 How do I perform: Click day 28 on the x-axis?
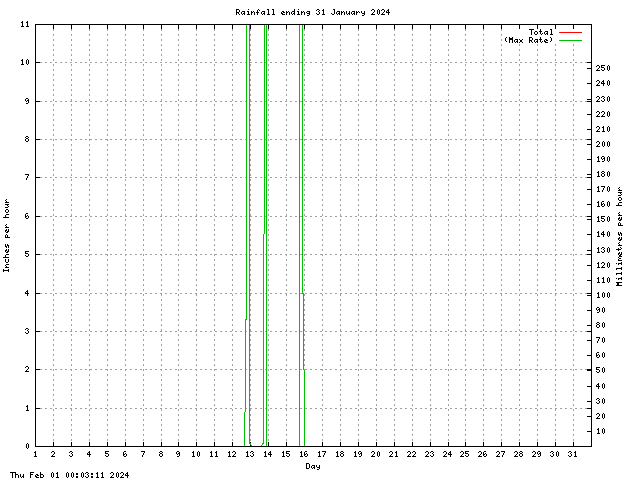[x=519, y=454]
